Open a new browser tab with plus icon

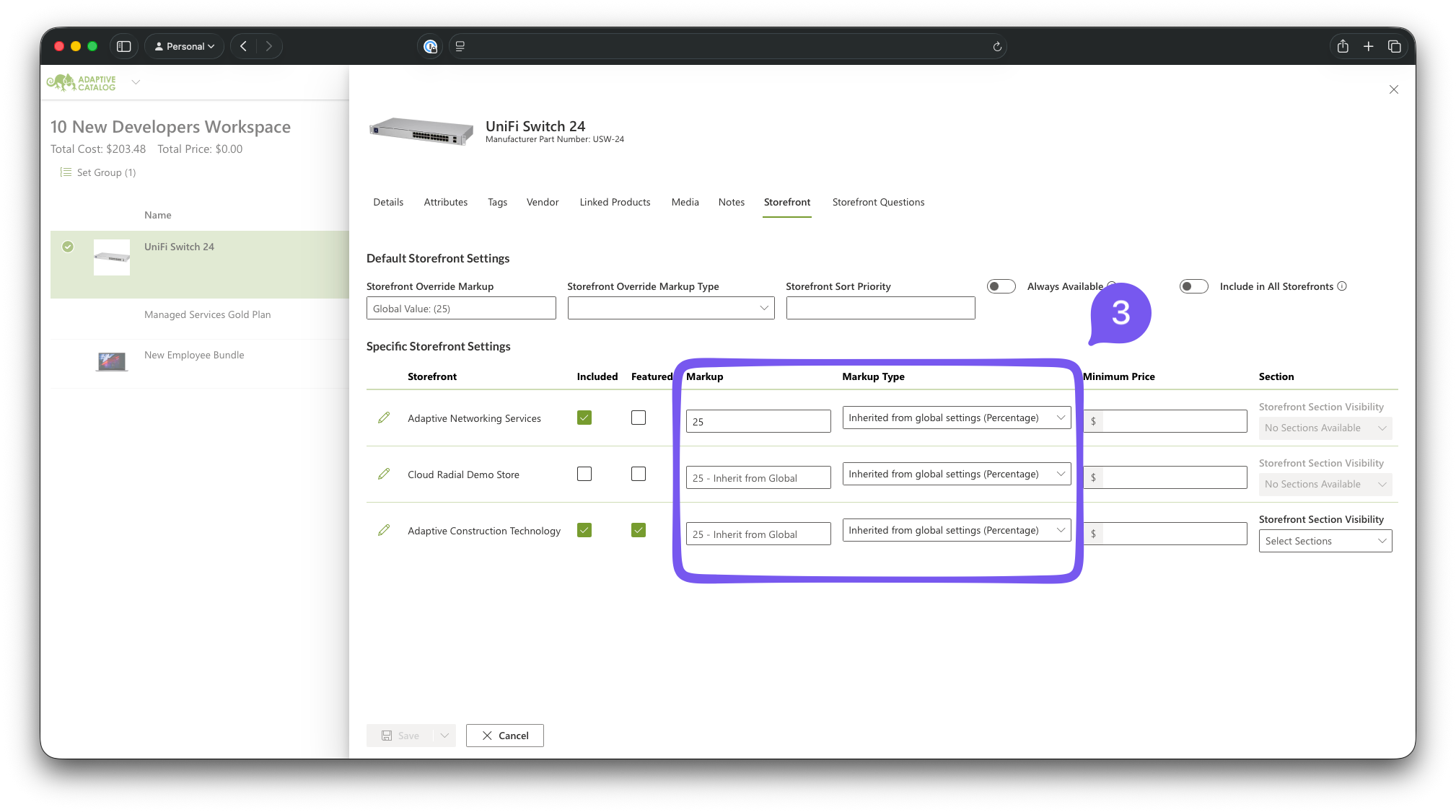(x=1368, y=46)
